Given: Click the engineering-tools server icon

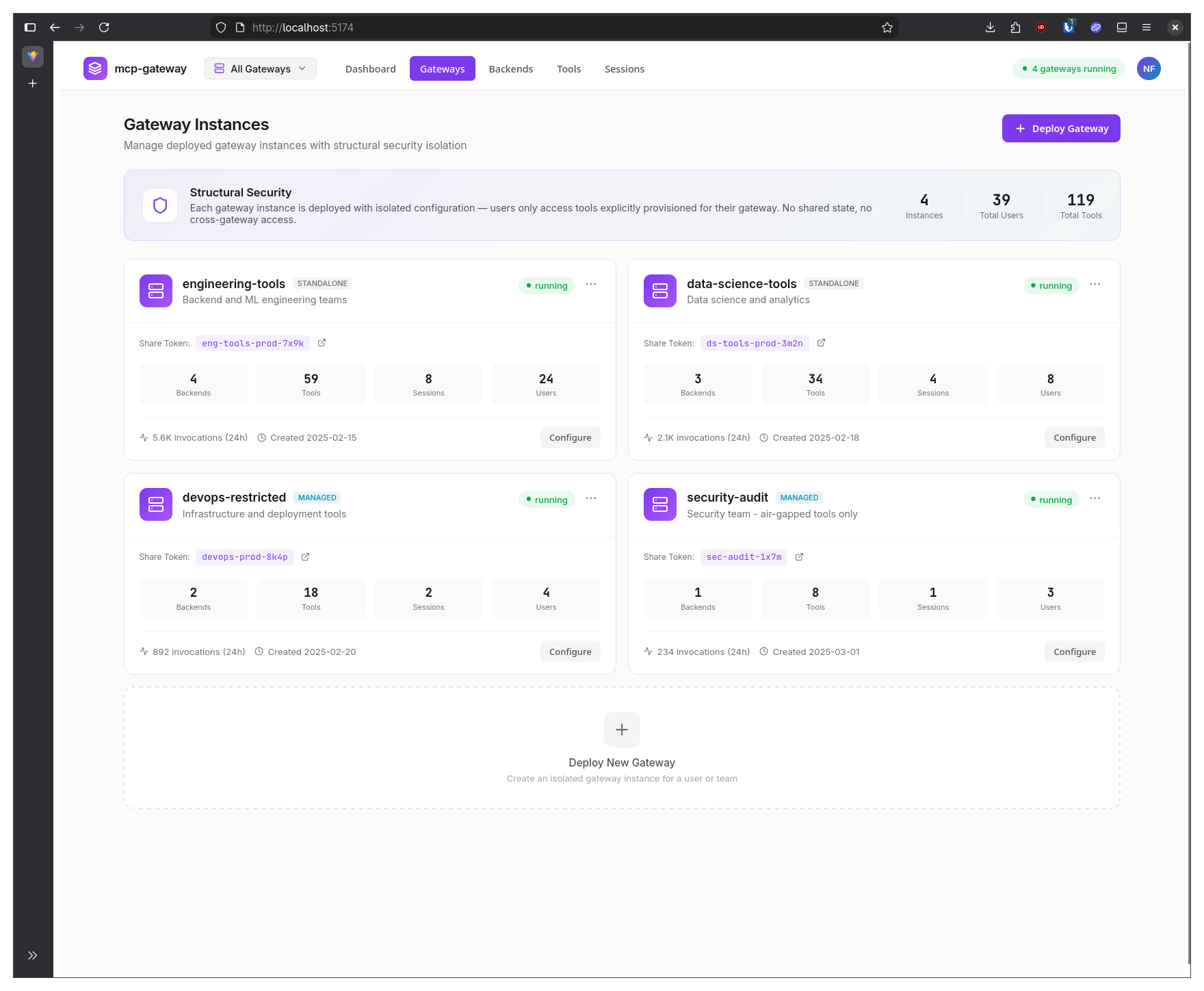Looking at the screenshot, I should click(x=156, y=291).
